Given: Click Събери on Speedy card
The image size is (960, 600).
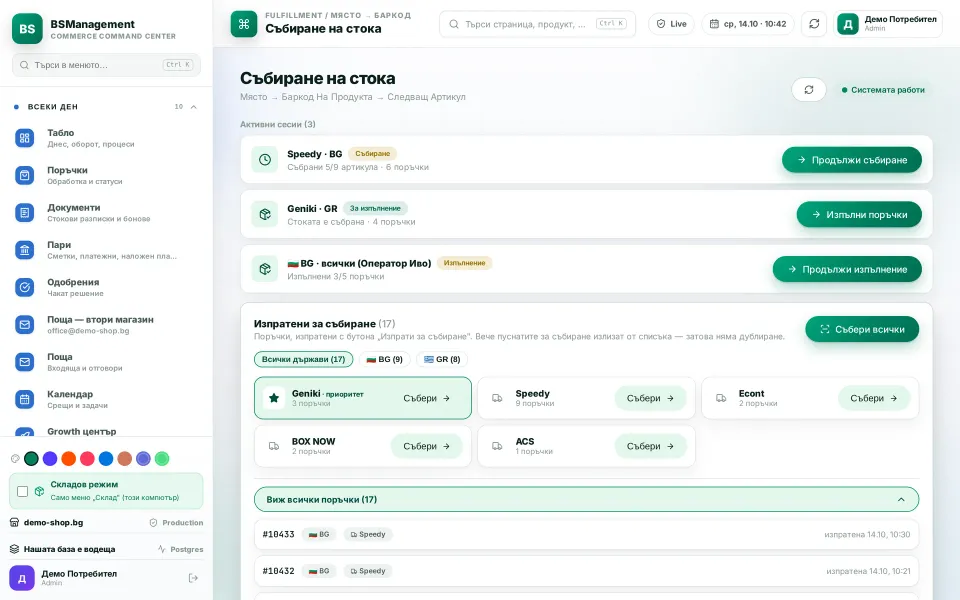Looking at the screenshot, I should [x=650, y=398].
